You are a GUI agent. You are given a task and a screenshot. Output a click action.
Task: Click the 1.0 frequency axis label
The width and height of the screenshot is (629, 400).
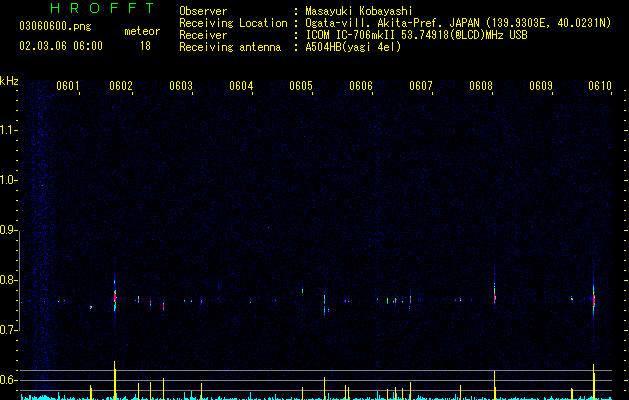pos(9,180)
